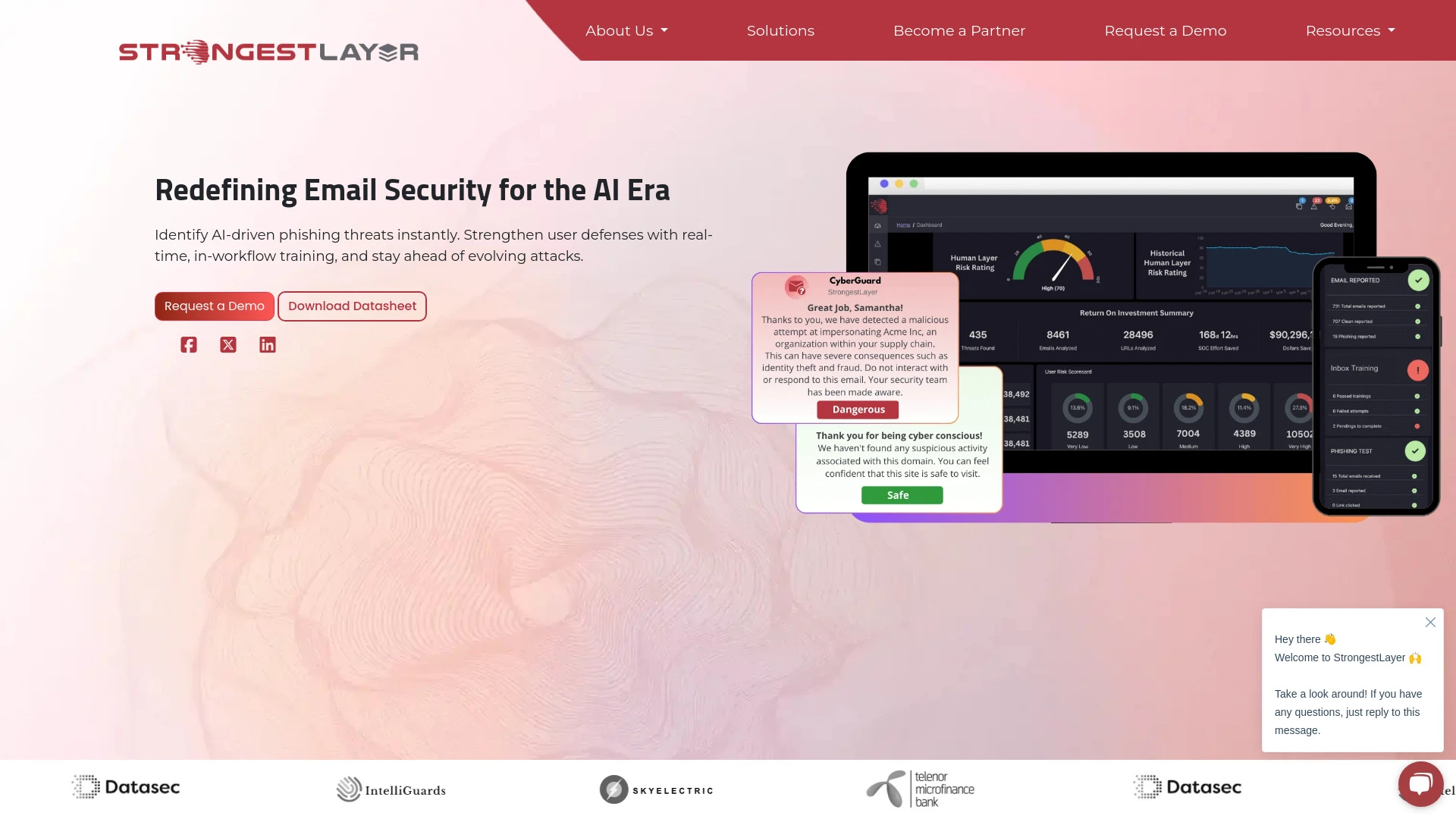Click the Become a Partner menu item
1456x819 pixels.
(x=959, y=30)
